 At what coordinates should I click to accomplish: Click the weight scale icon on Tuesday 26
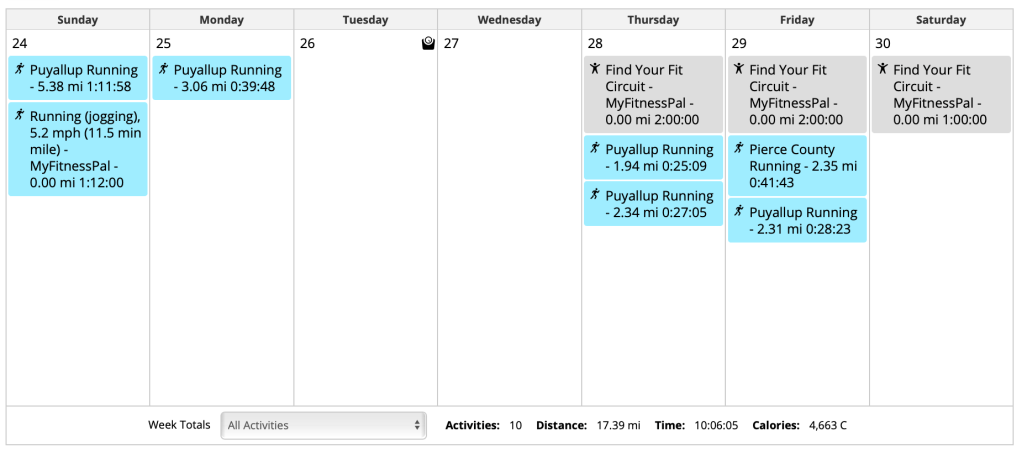(428, 43)
